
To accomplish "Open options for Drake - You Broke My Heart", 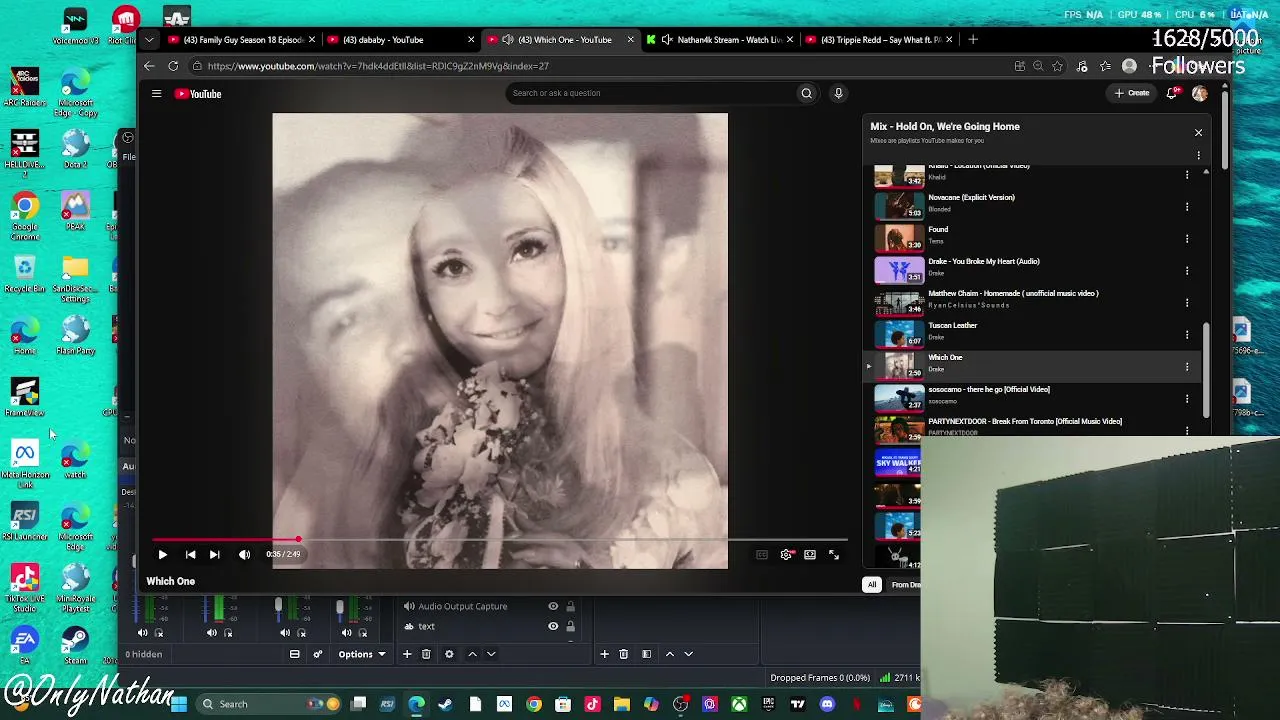I will click(x=1187, y=271).
